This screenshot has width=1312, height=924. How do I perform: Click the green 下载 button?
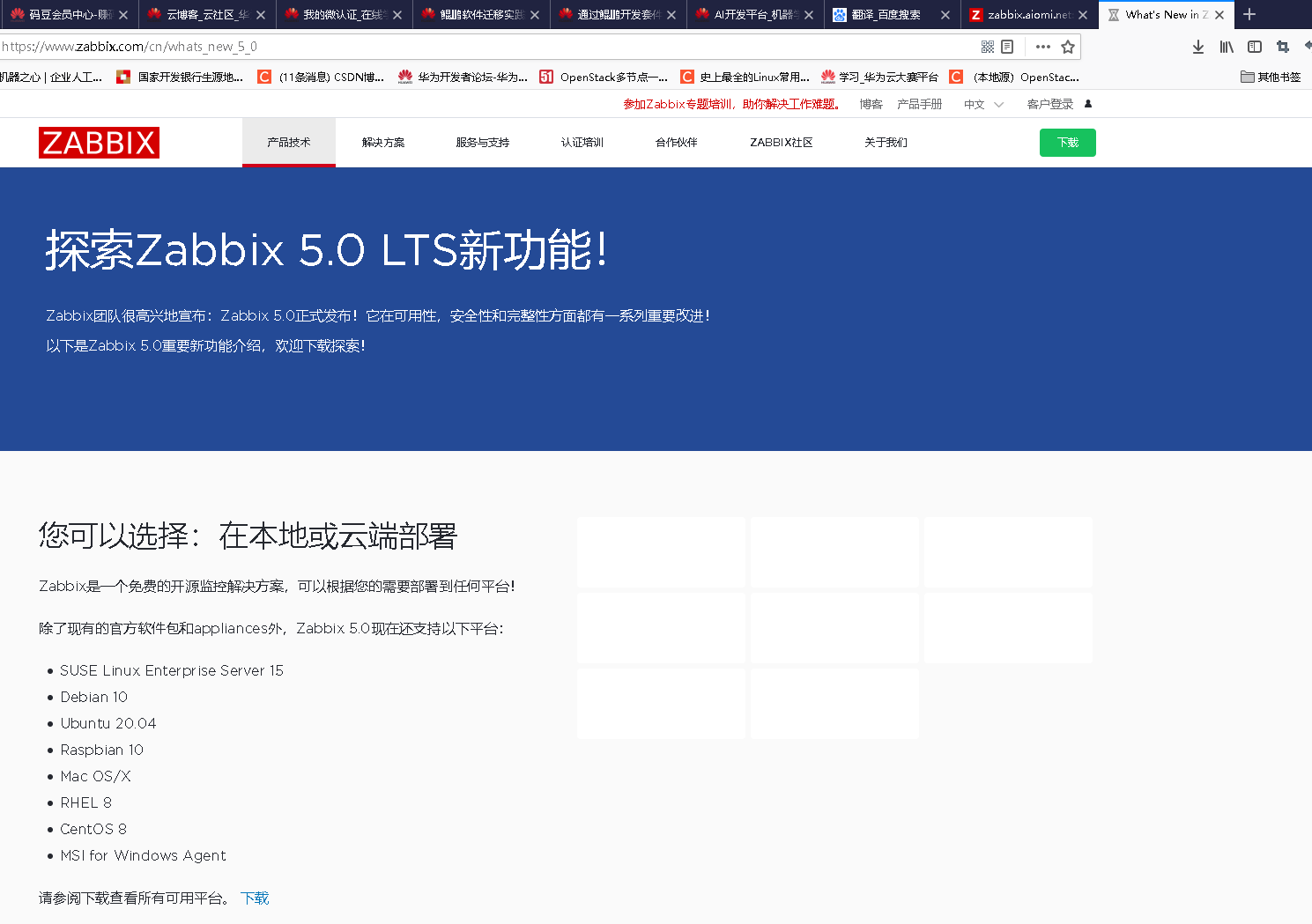pos(1068,143)
